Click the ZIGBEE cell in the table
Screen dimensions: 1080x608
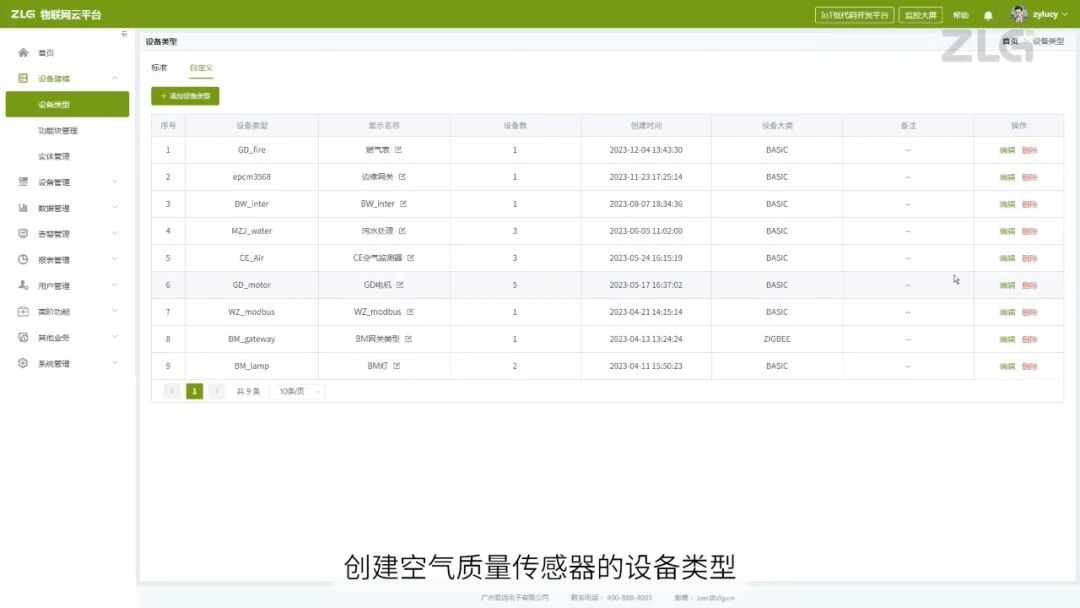(x=777, y=339)
